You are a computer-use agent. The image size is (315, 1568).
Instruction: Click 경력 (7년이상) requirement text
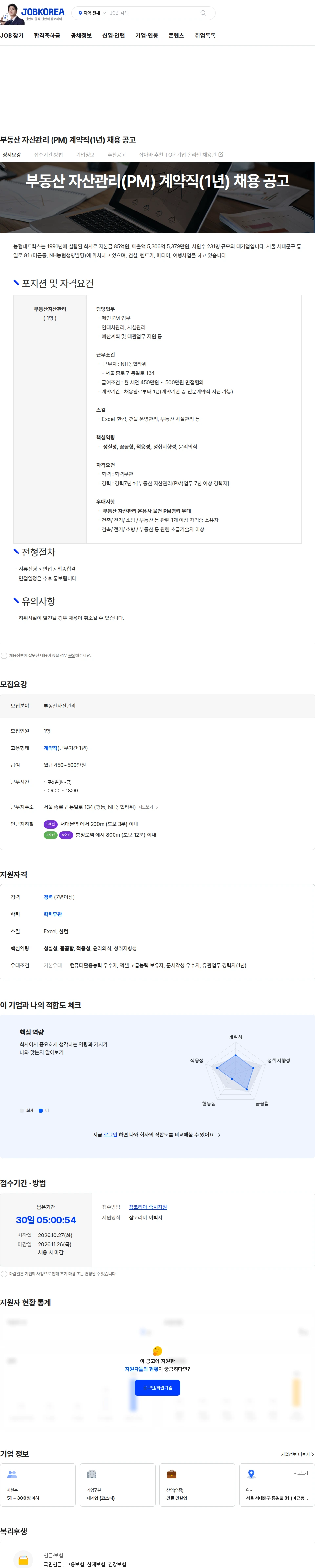coord(59,897)
